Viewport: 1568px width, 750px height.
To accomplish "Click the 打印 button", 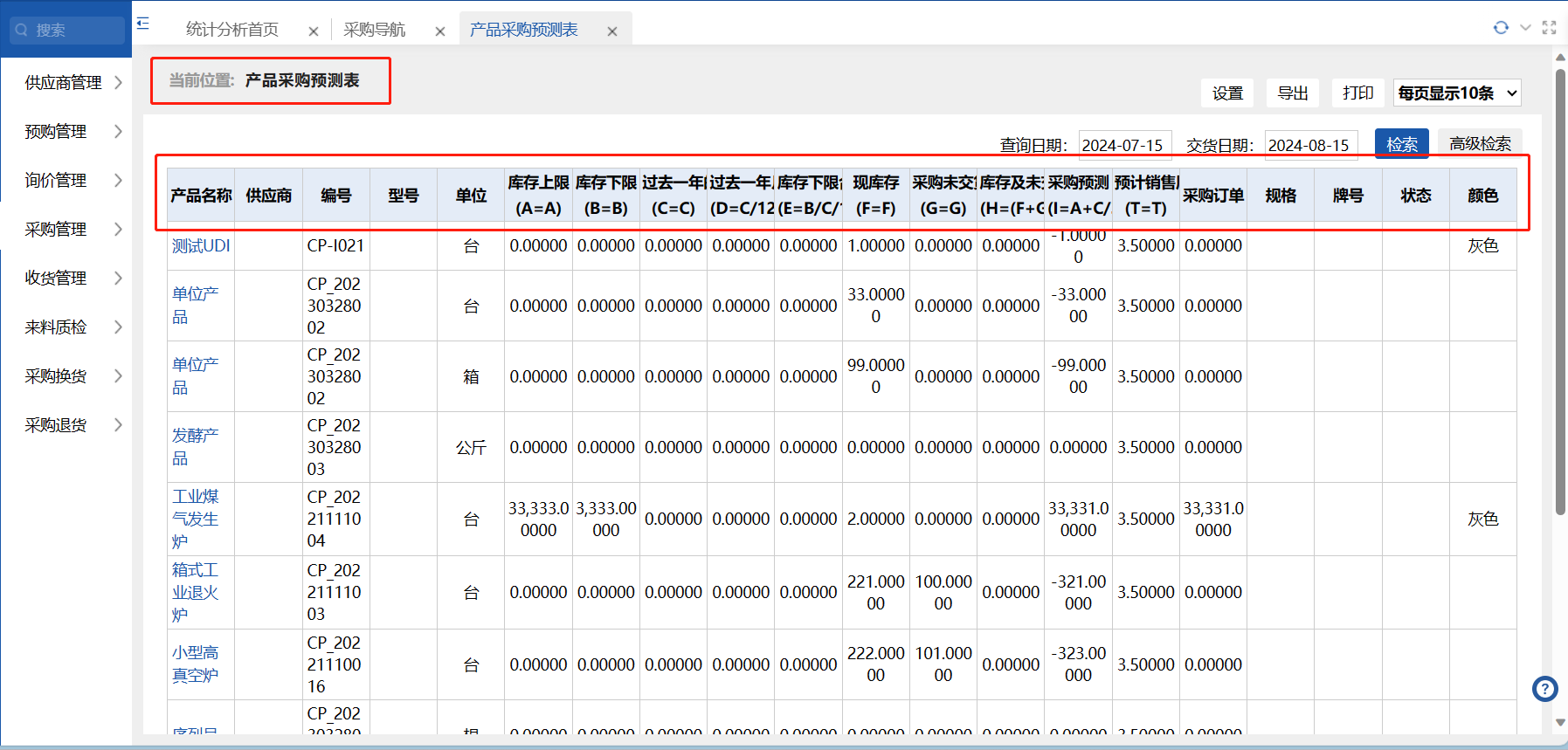I will click(x=1358, y=93).
